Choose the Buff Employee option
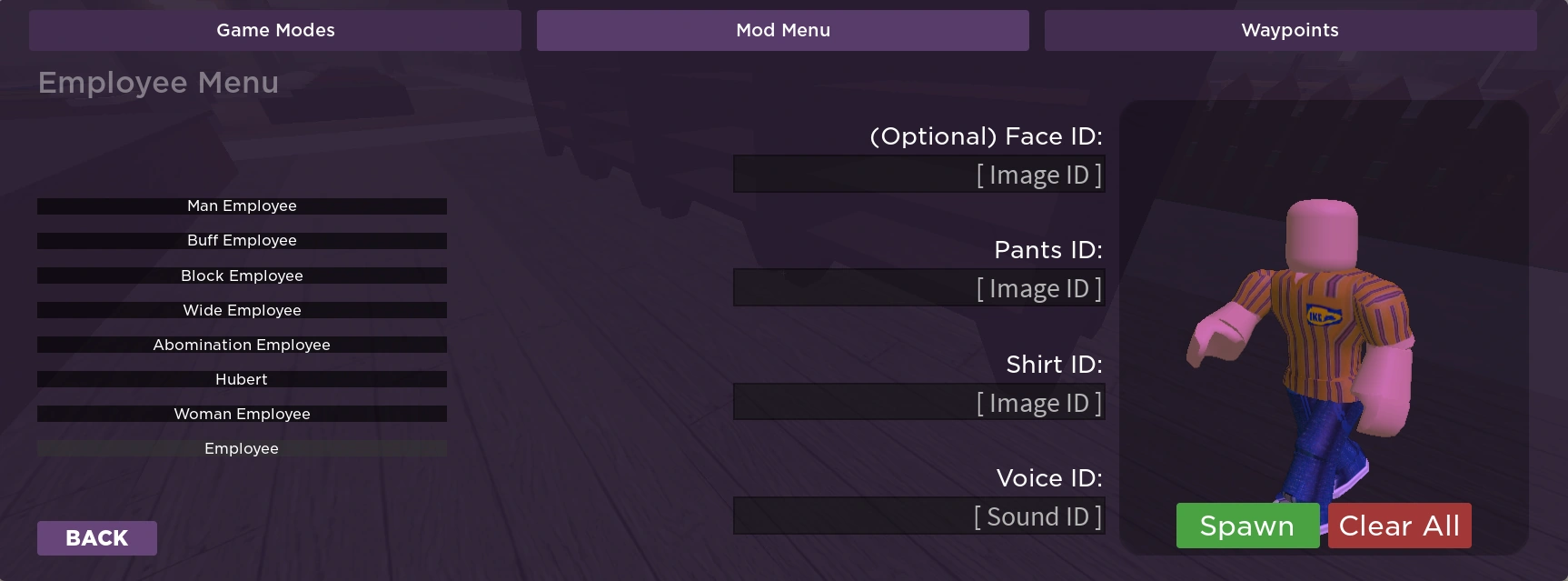The width and height of the screenshot is (1568, 581). [242, 241]
